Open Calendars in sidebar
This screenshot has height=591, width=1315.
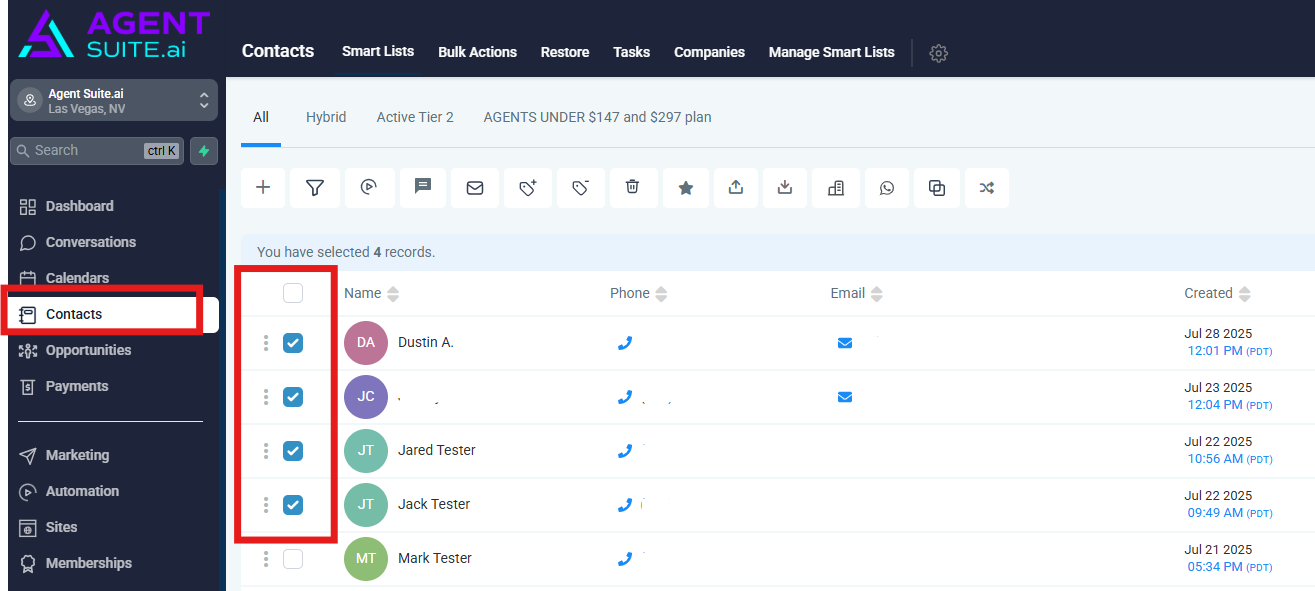coord(77,278)
